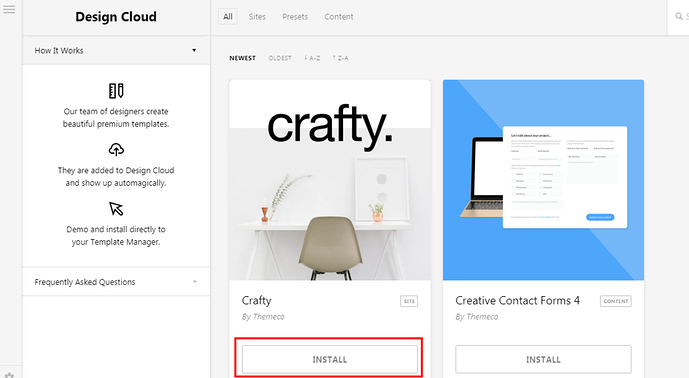Screen dimensions: 689x378
Task: Install Creative Contact Forms 4 template
Action: point(543,359)
